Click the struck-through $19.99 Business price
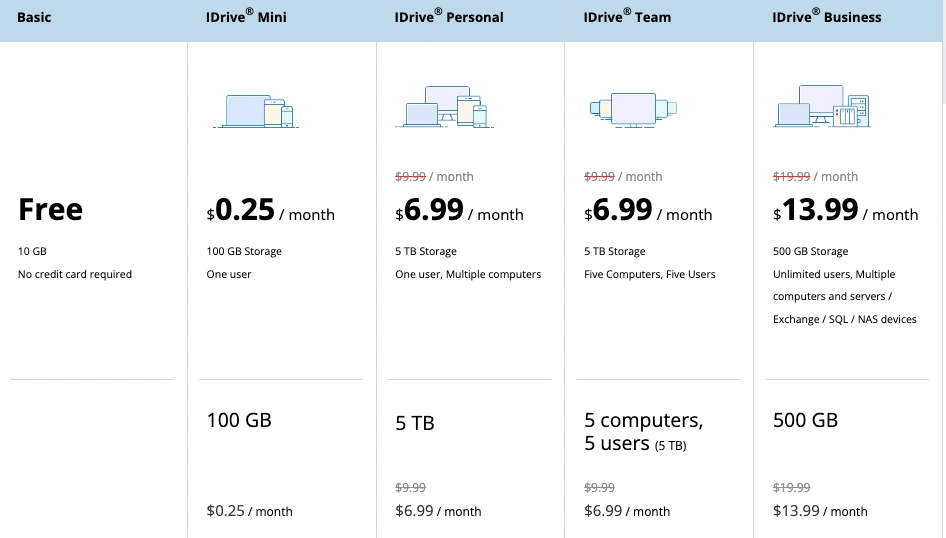This screenshot has height=538, width=946. [792, 176]
